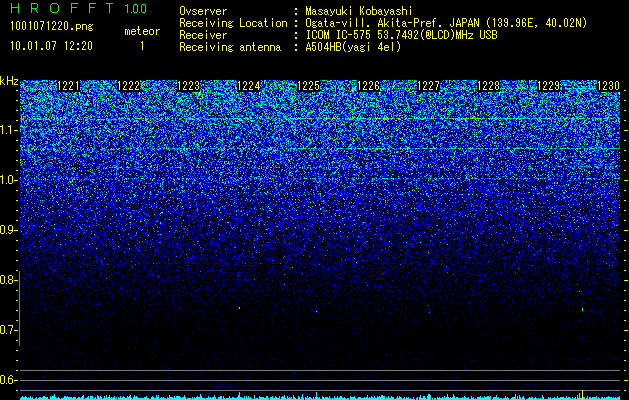Click the 1227 time marker
Image resolution: width=629 pixels, height=400 pixels.
(428, 86)
